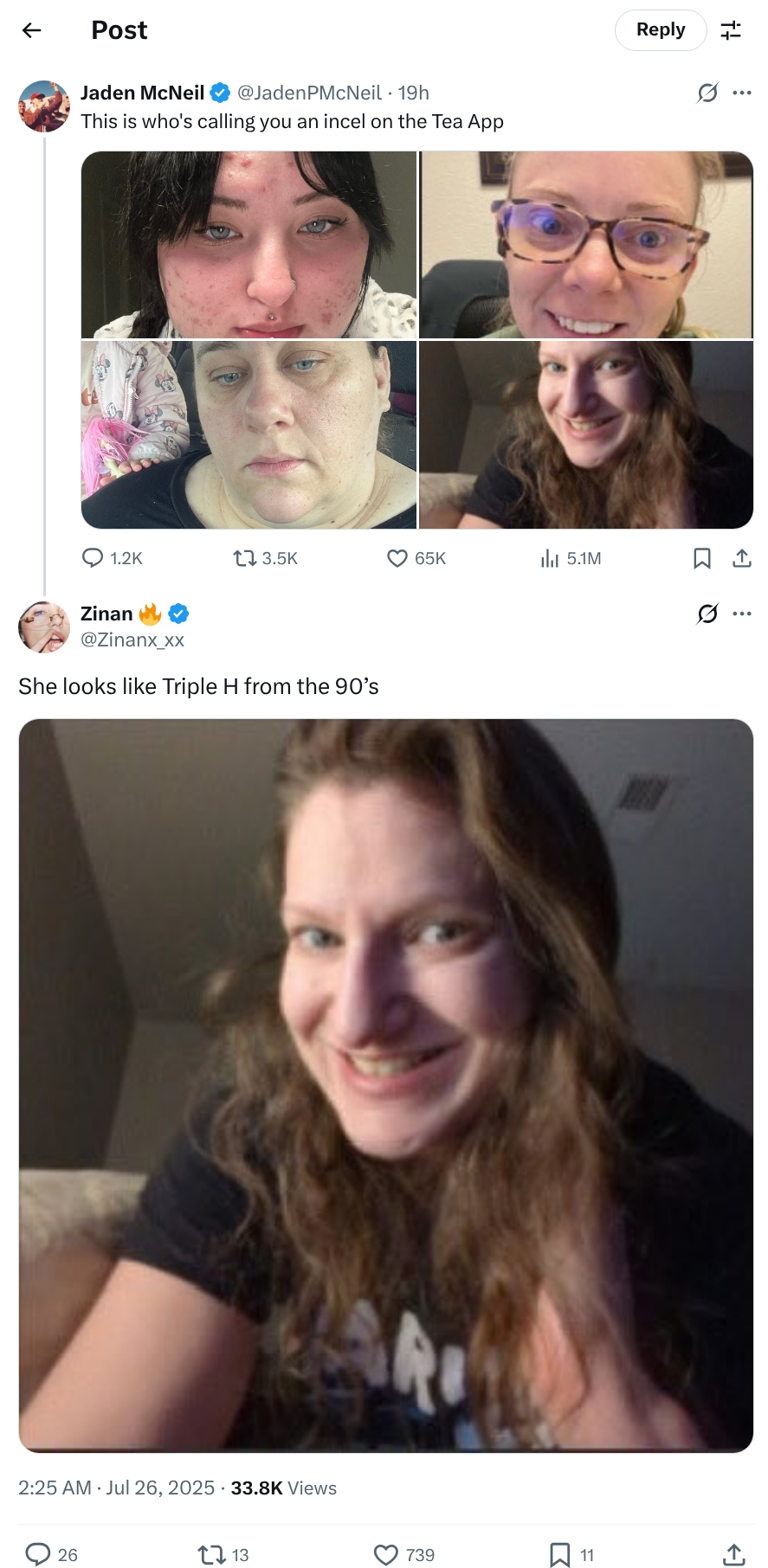Go back using the left arrow

[x=32, y=30]
